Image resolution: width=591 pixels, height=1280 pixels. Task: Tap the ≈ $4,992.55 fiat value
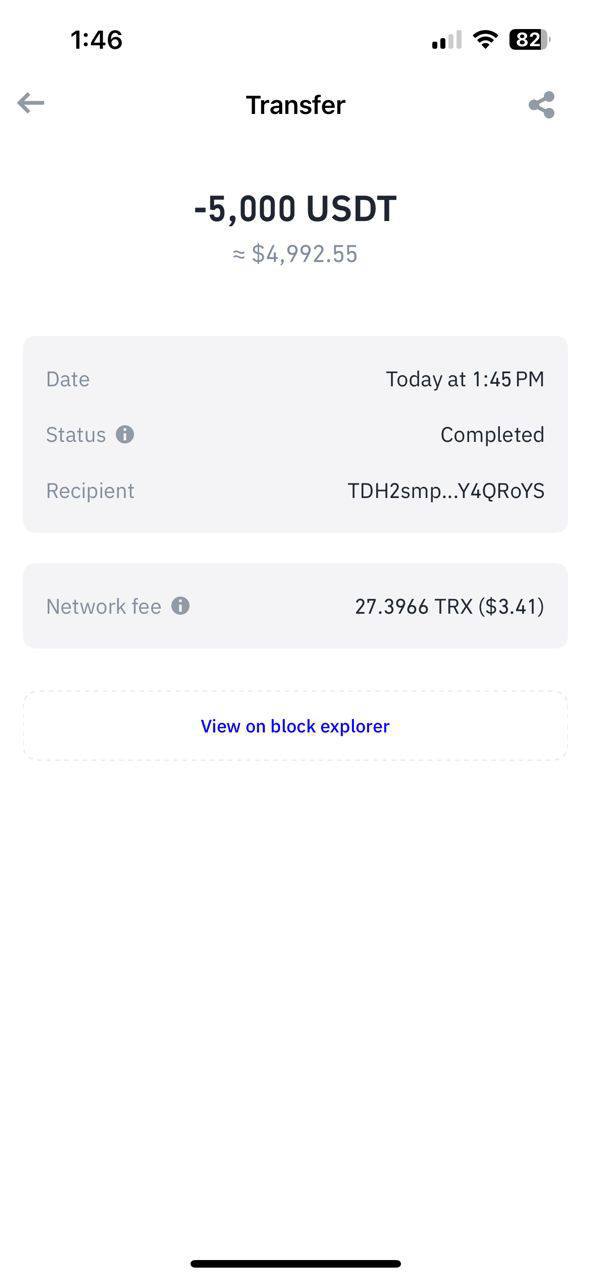point(295,254)
